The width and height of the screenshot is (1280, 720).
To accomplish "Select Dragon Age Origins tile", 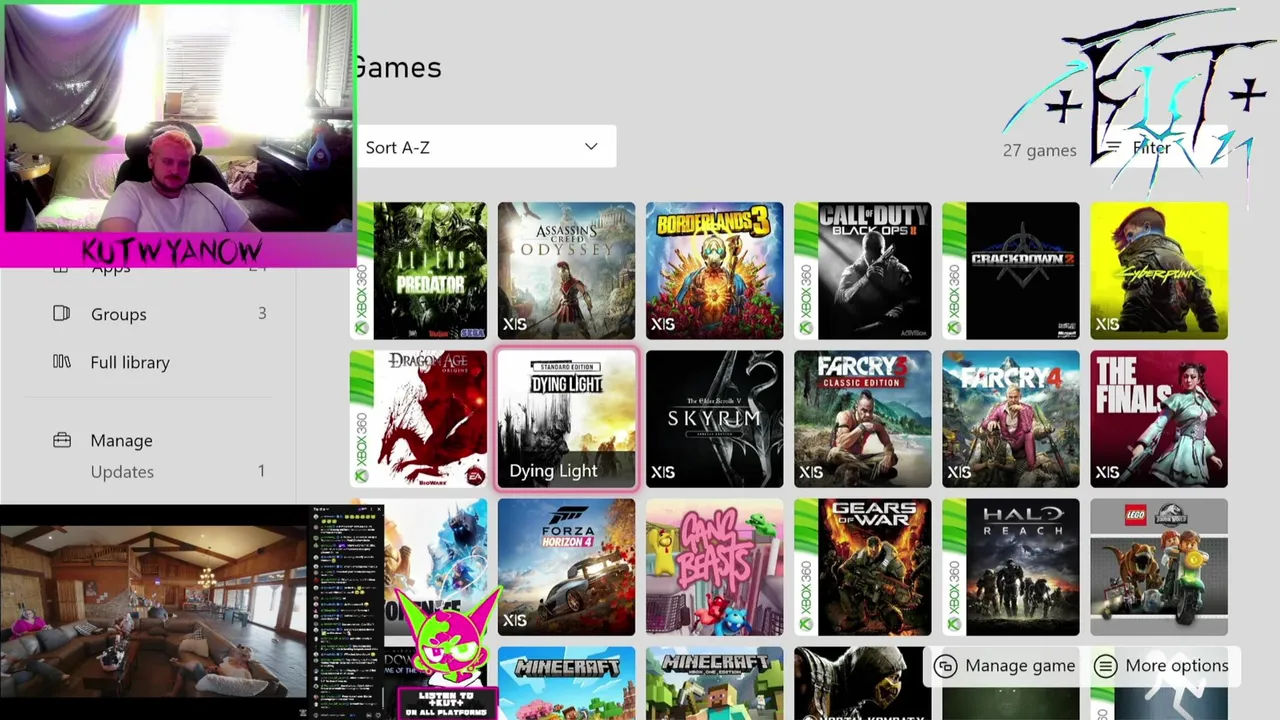I will coord(418,419).
